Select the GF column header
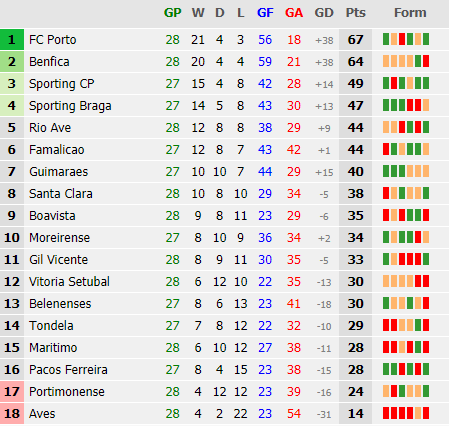Viewport: 449px width, 426px height. 265,13
